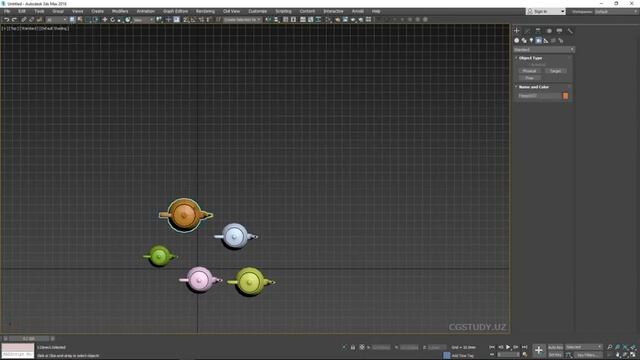
Task: Toggle Key Mode below playback controls
Action: 492,355
